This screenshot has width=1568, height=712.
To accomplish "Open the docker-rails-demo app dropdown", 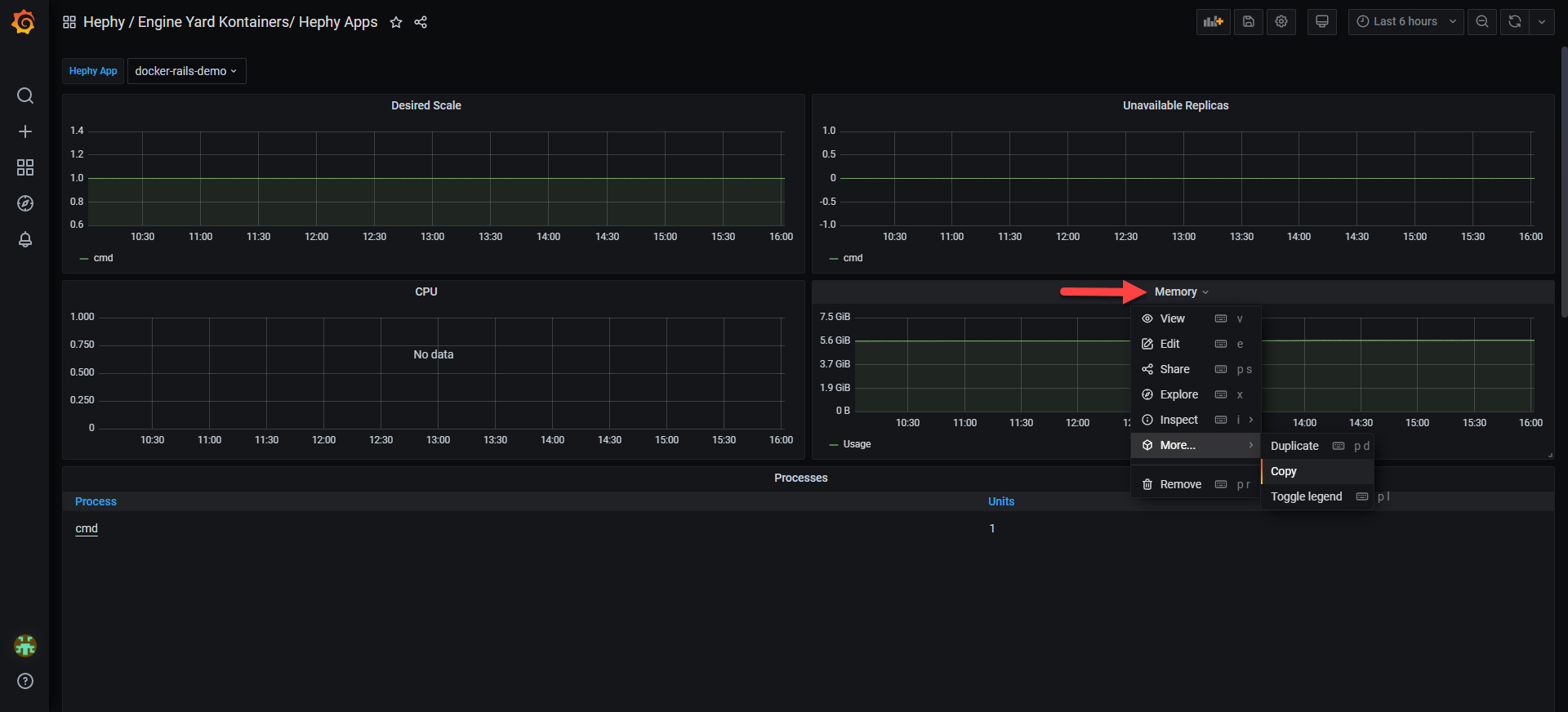I will coord(186,71).
